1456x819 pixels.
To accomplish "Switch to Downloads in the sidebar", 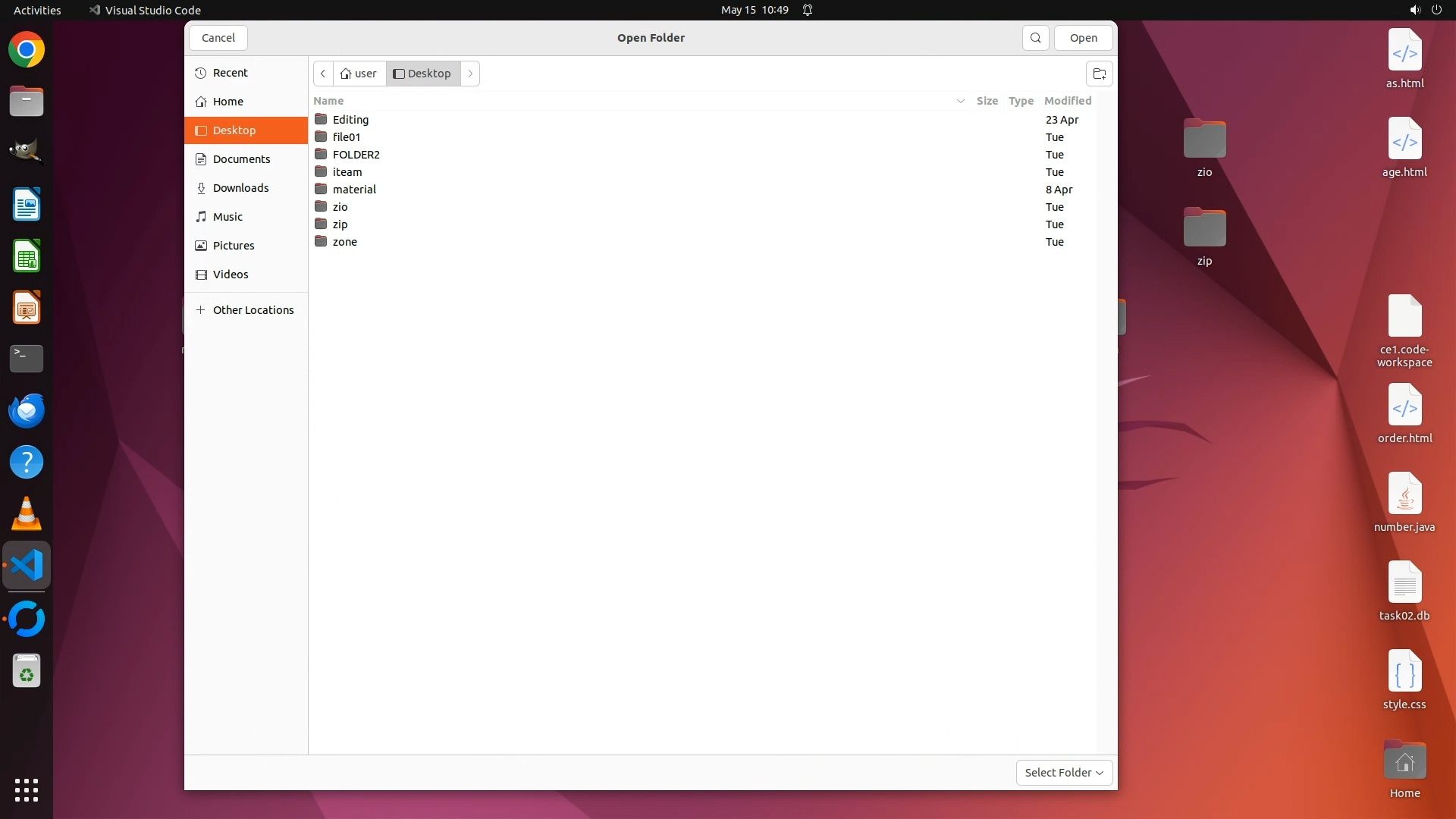I will coord(240,188).
